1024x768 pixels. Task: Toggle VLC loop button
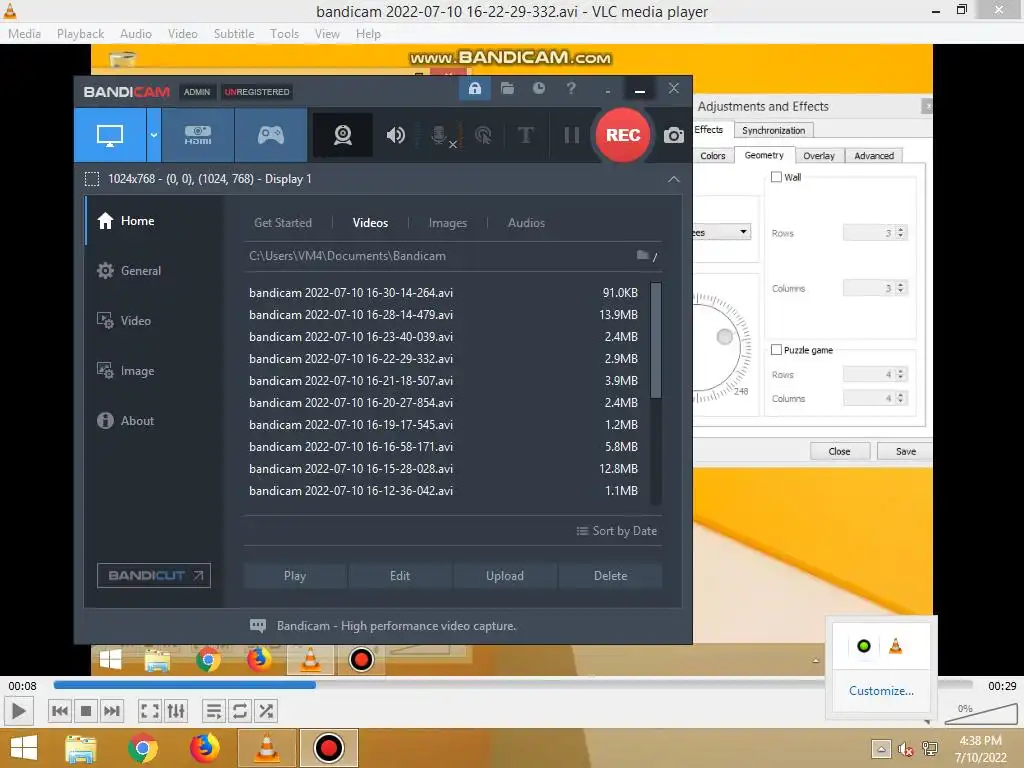pyautogui.click(x=240, y=711)
